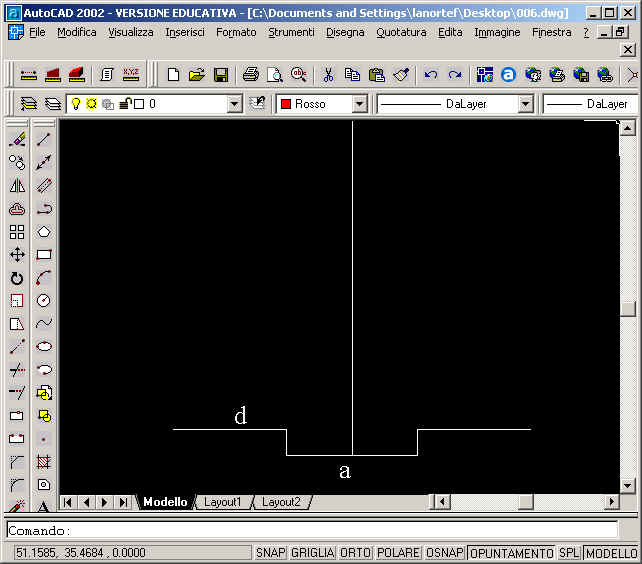Viewport: 642px width, 564px height.
Task: Click the Save file icon
Action: coord(221,75)
